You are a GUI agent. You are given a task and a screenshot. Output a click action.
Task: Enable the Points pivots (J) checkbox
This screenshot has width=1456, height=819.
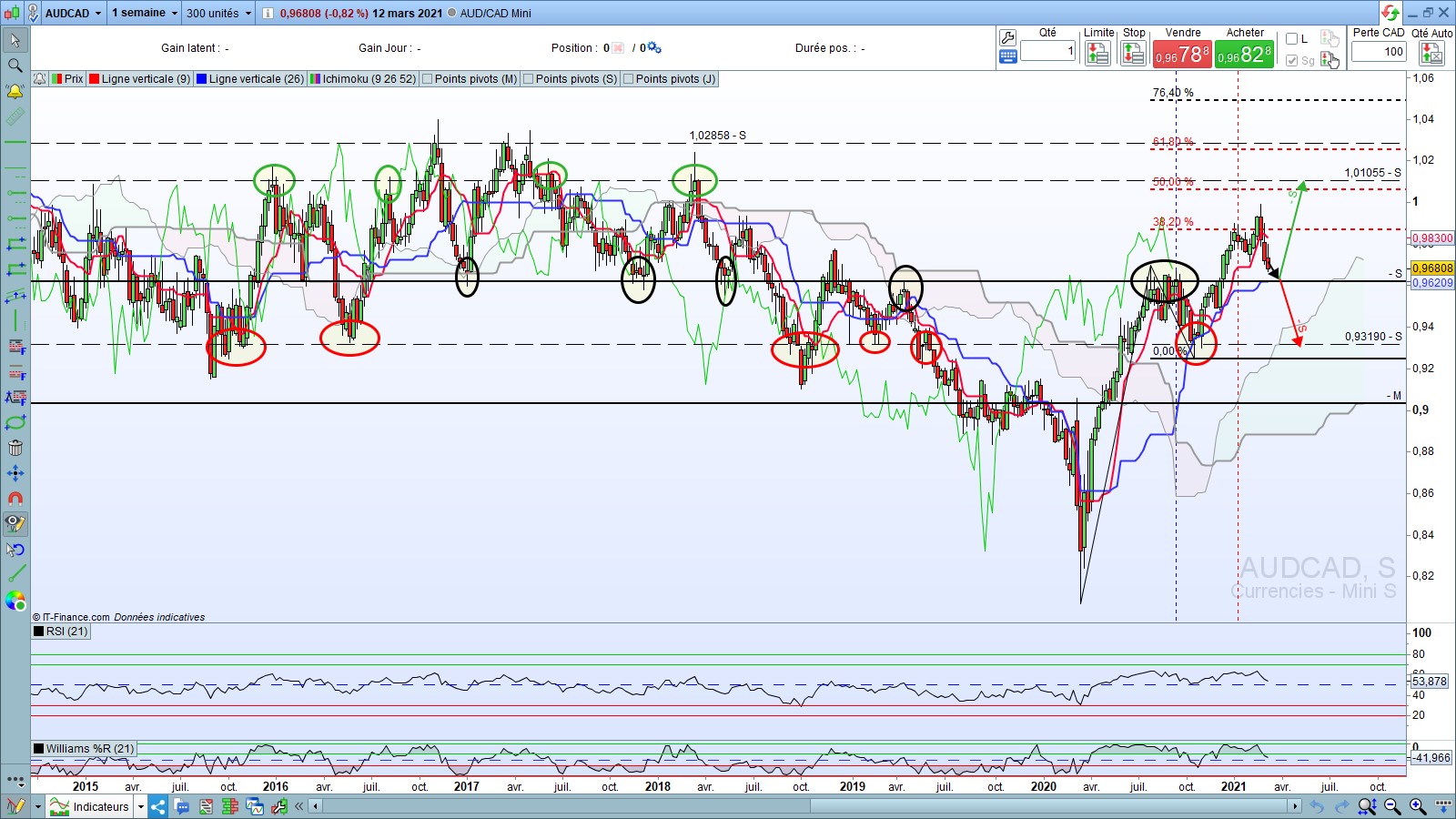click(629, 79)
